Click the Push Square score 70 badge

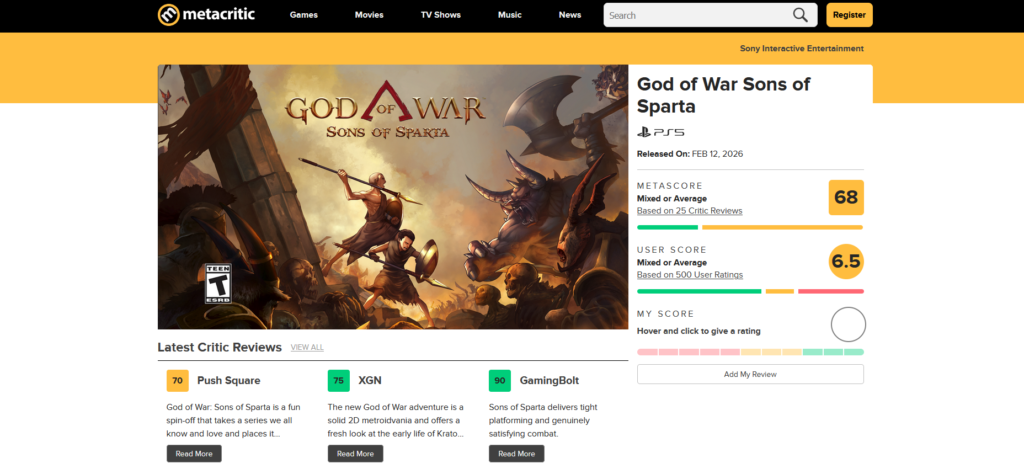coord(178,381)
